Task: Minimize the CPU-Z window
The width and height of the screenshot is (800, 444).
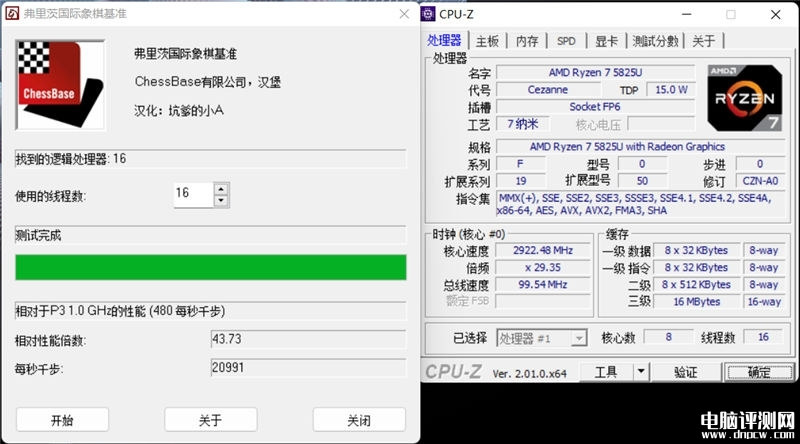Action: click(x=687, y=14)
